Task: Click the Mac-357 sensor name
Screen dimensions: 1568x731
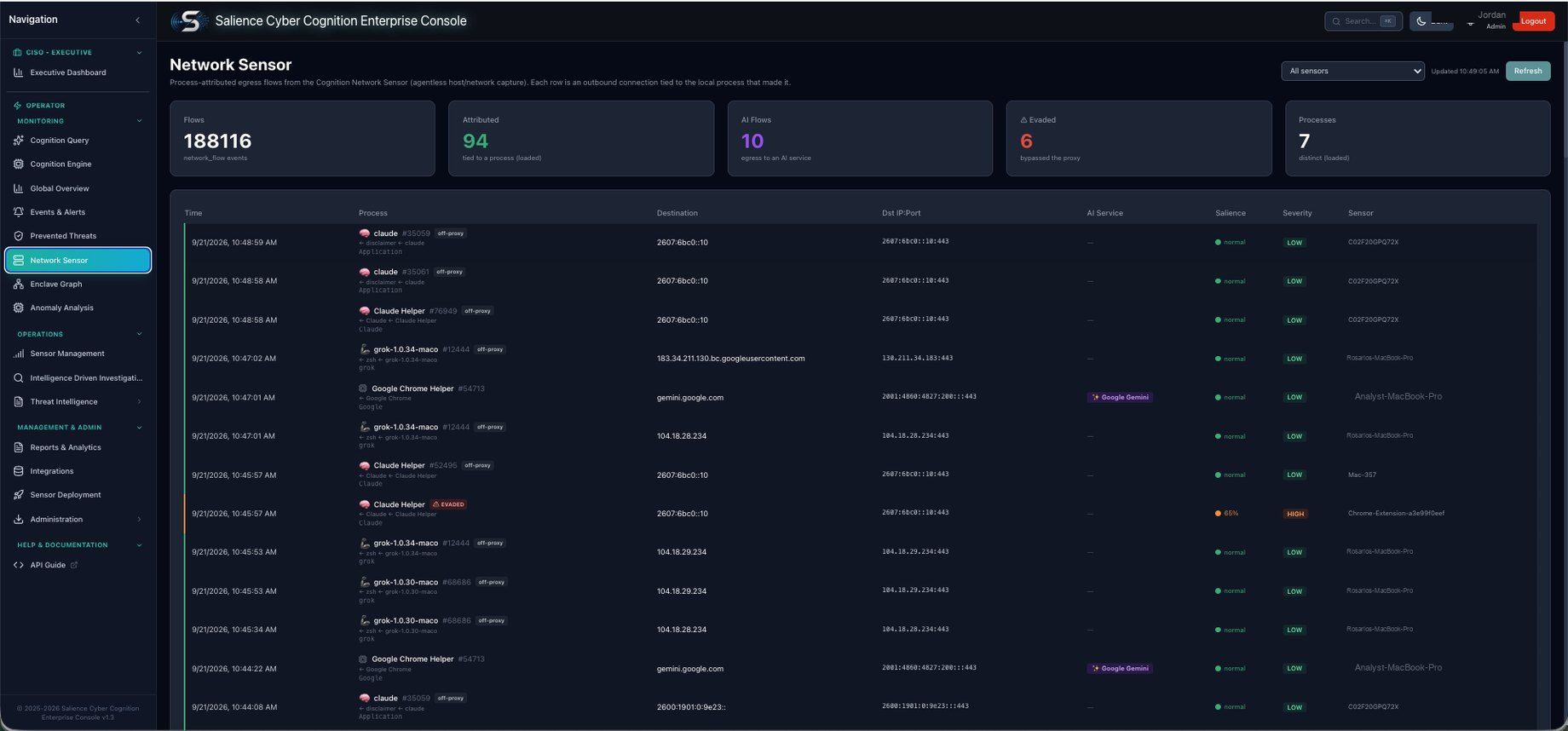Action: pyautogui.click(x=1362, y=475)
